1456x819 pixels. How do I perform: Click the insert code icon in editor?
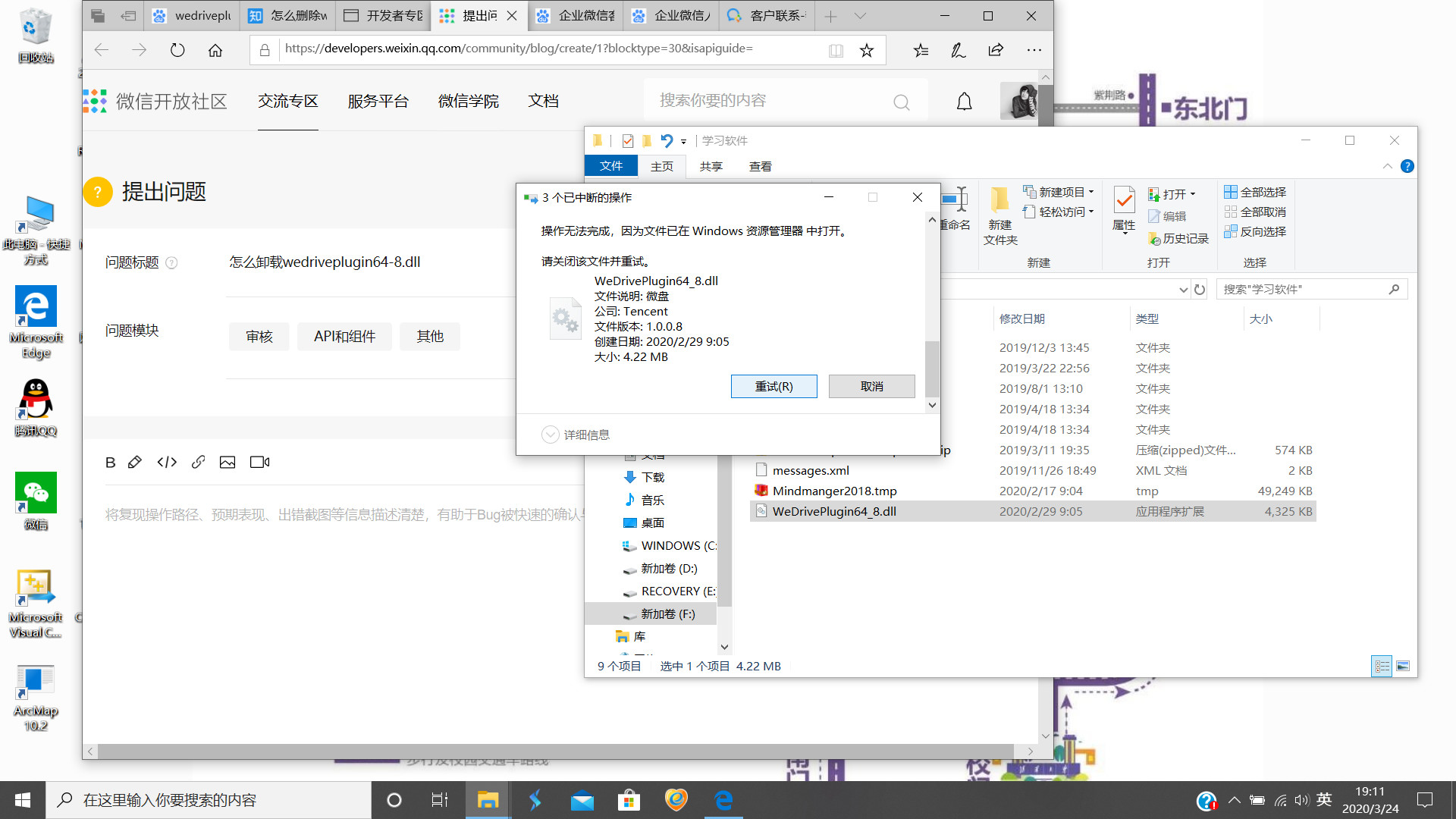tap(167, 462)
